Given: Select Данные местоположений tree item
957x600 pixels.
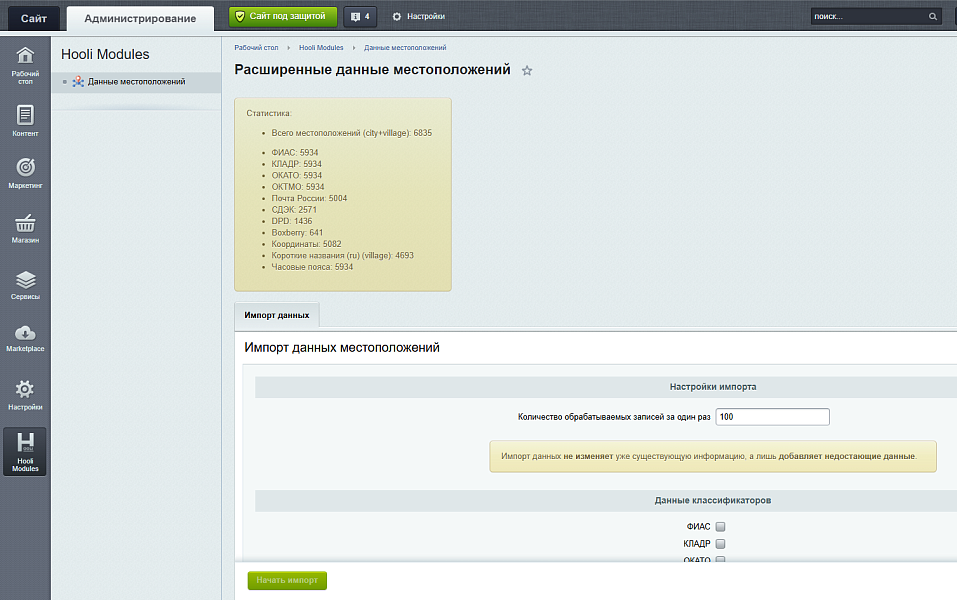Looking at the screenshot, I should (x=136, y=82).
